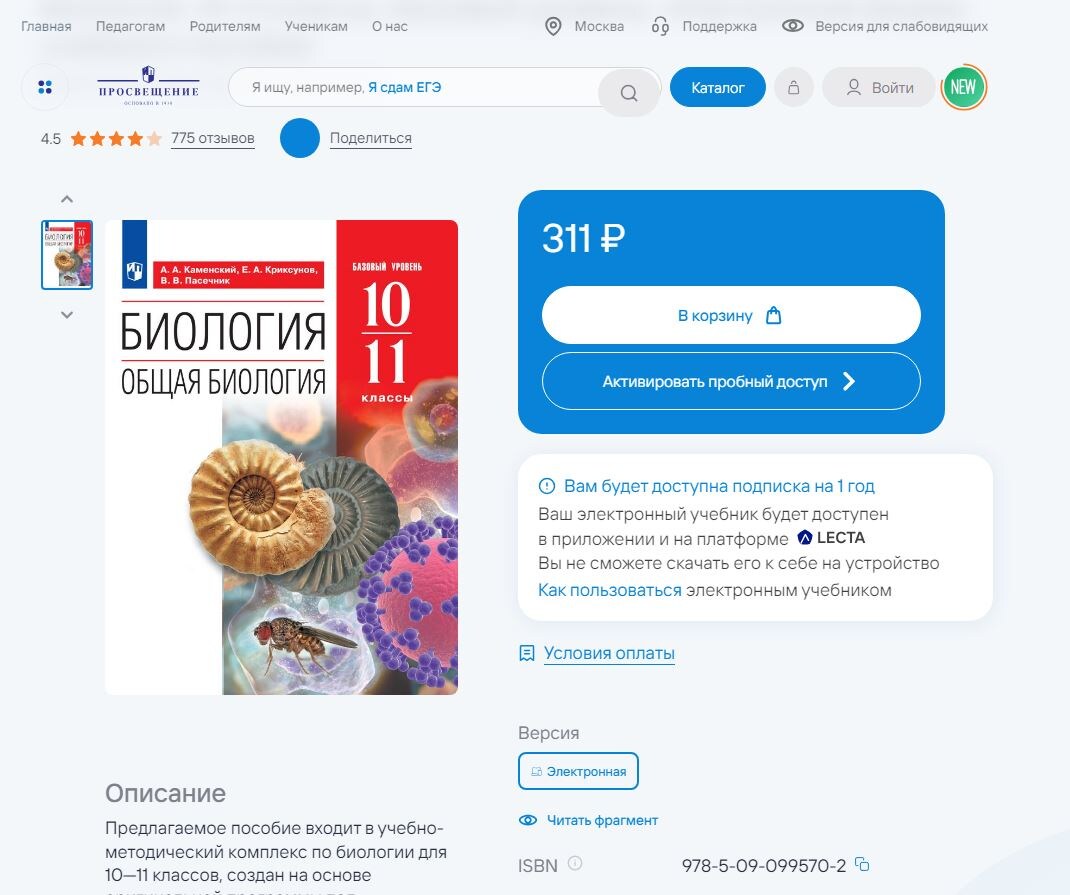Show previous thumbnail with up chevron
1070x895 pixels.
coord(67,199)
